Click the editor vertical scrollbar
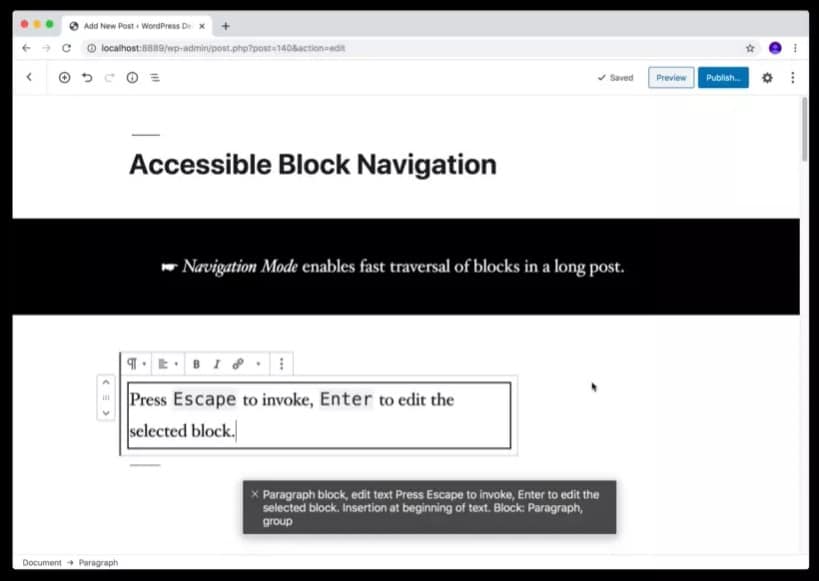 [804, 131]
